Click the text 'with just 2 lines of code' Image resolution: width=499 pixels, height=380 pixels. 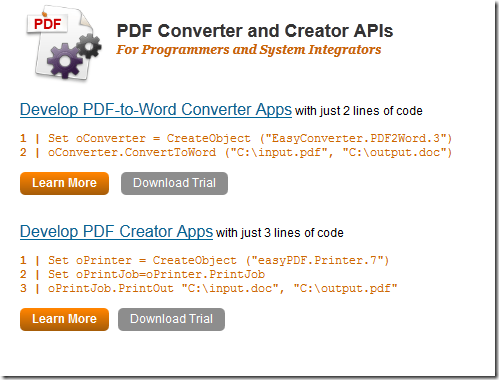click(x=359, y=111)
